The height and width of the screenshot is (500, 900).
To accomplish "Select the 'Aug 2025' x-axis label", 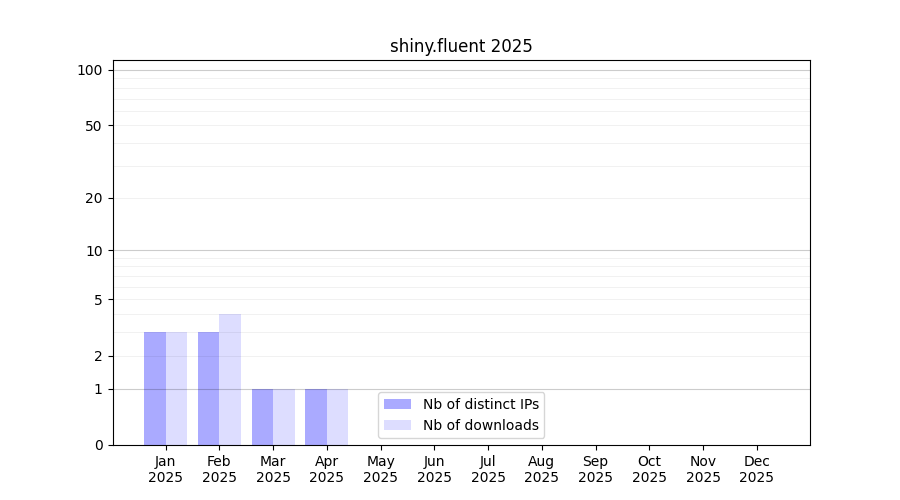I will tap(542, 469).
